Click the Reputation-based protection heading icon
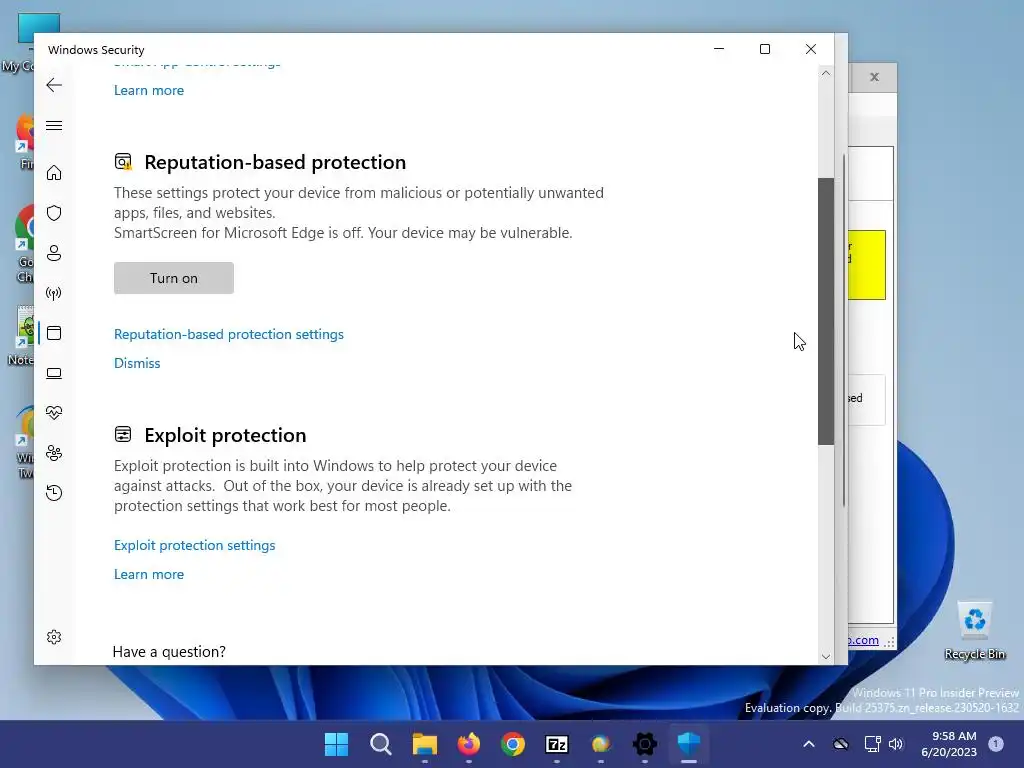 [123, 161]
